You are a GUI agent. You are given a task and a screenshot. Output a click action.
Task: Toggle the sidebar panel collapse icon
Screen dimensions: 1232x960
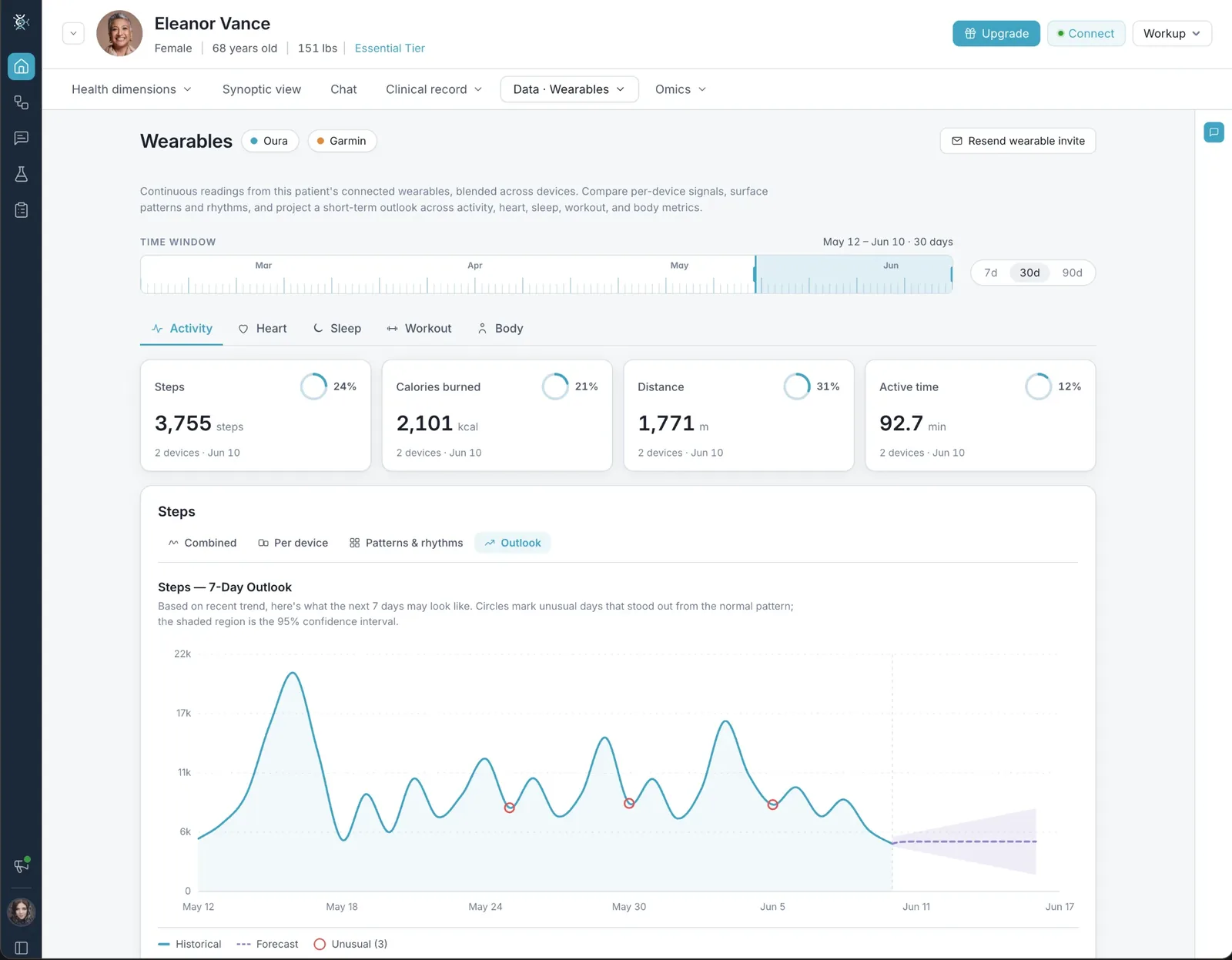point(22,948)
